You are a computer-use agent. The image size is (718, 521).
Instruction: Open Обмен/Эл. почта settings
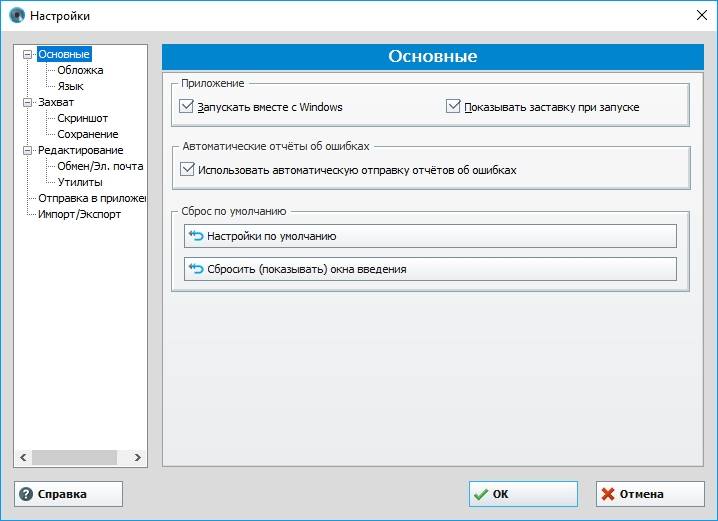coord(100,166)
